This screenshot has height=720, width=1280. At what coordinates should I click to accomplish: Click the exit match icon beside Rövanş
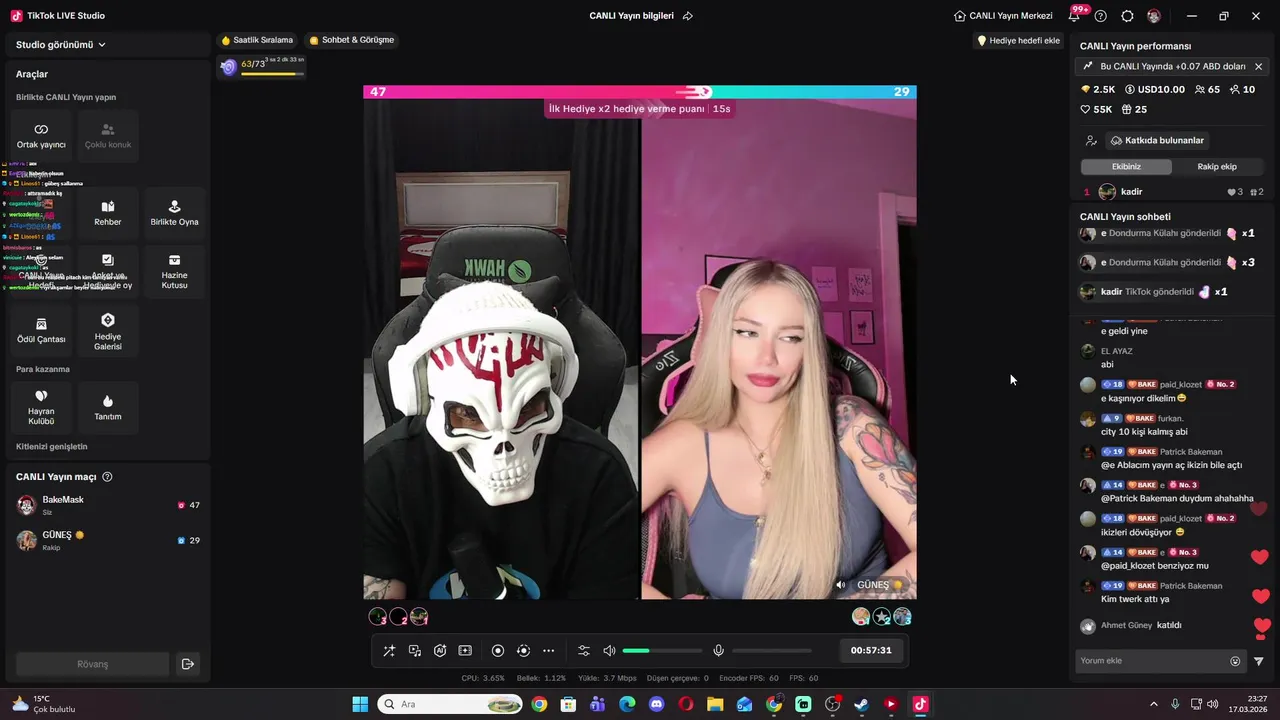click(187, 664)
